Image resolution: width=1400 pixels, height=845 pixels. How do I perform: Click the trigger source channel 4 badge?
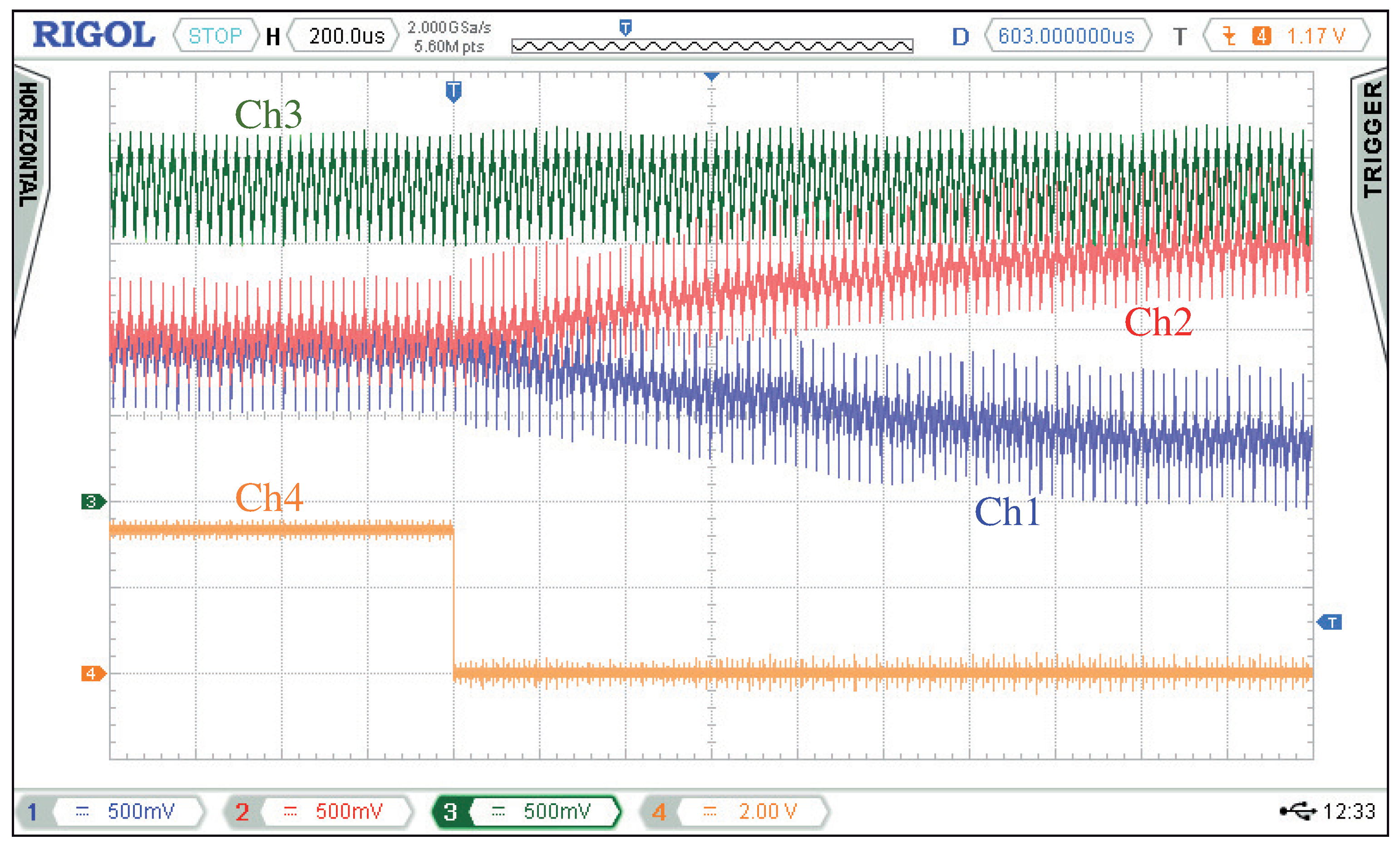pyautogui.click(x=1262, y=36)
